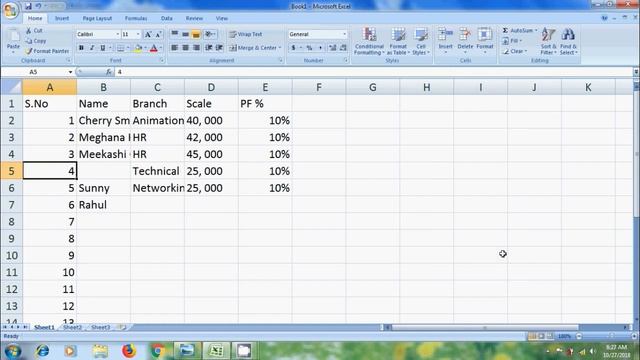
Task: Toggle Middle Align vertical alignment
Action: click(185, 34)
